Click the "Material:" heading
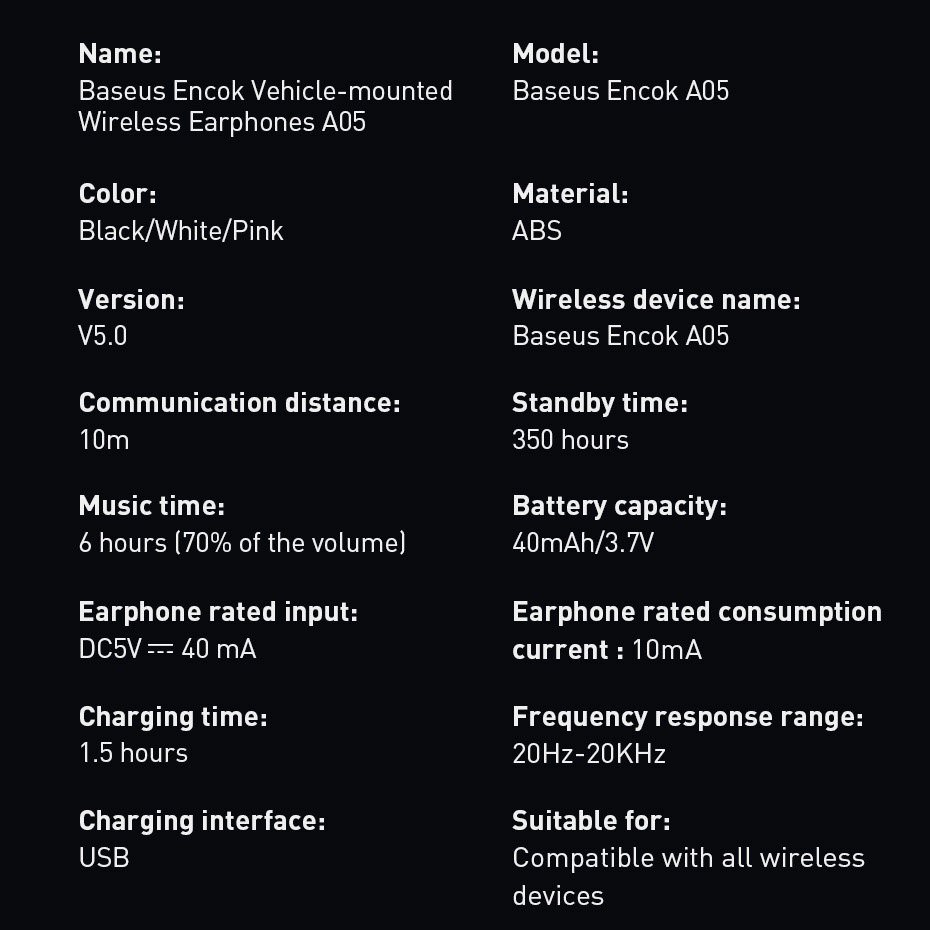This screenshot has width=930, height=930. tap(570, 194)
